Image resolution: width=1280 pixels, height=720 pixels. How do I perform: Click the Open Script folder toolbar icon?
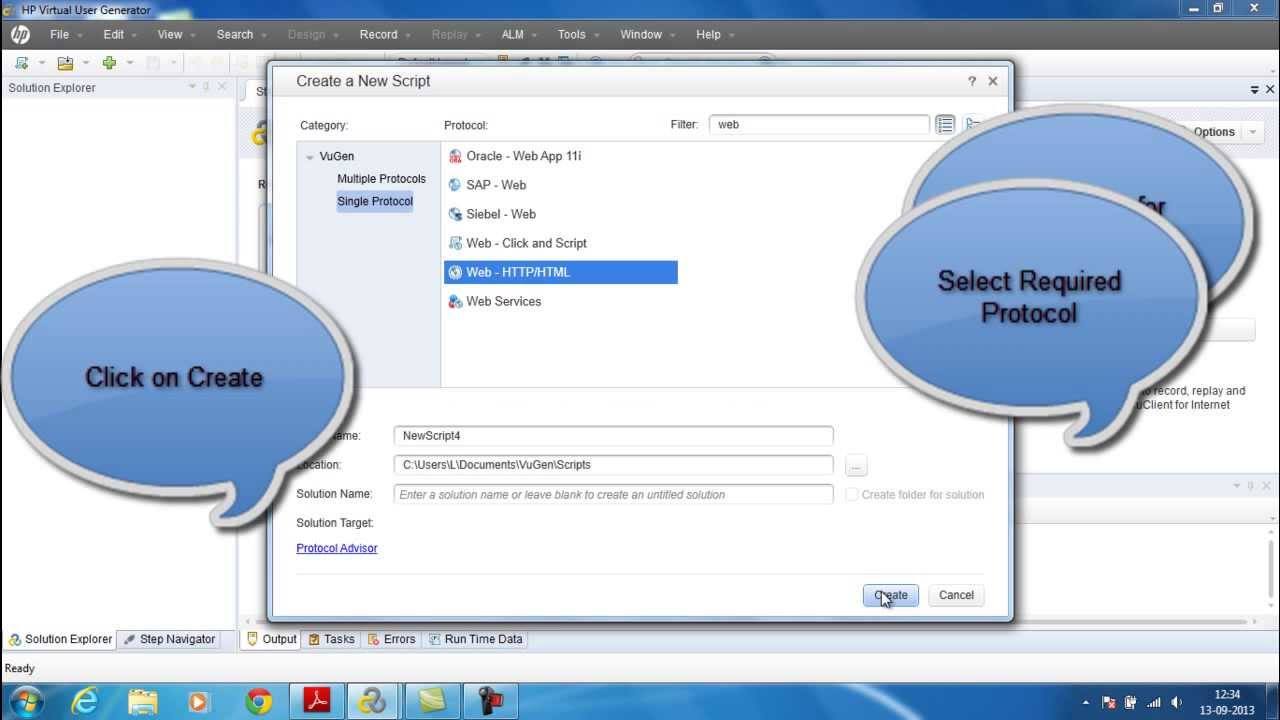[65, 63]
